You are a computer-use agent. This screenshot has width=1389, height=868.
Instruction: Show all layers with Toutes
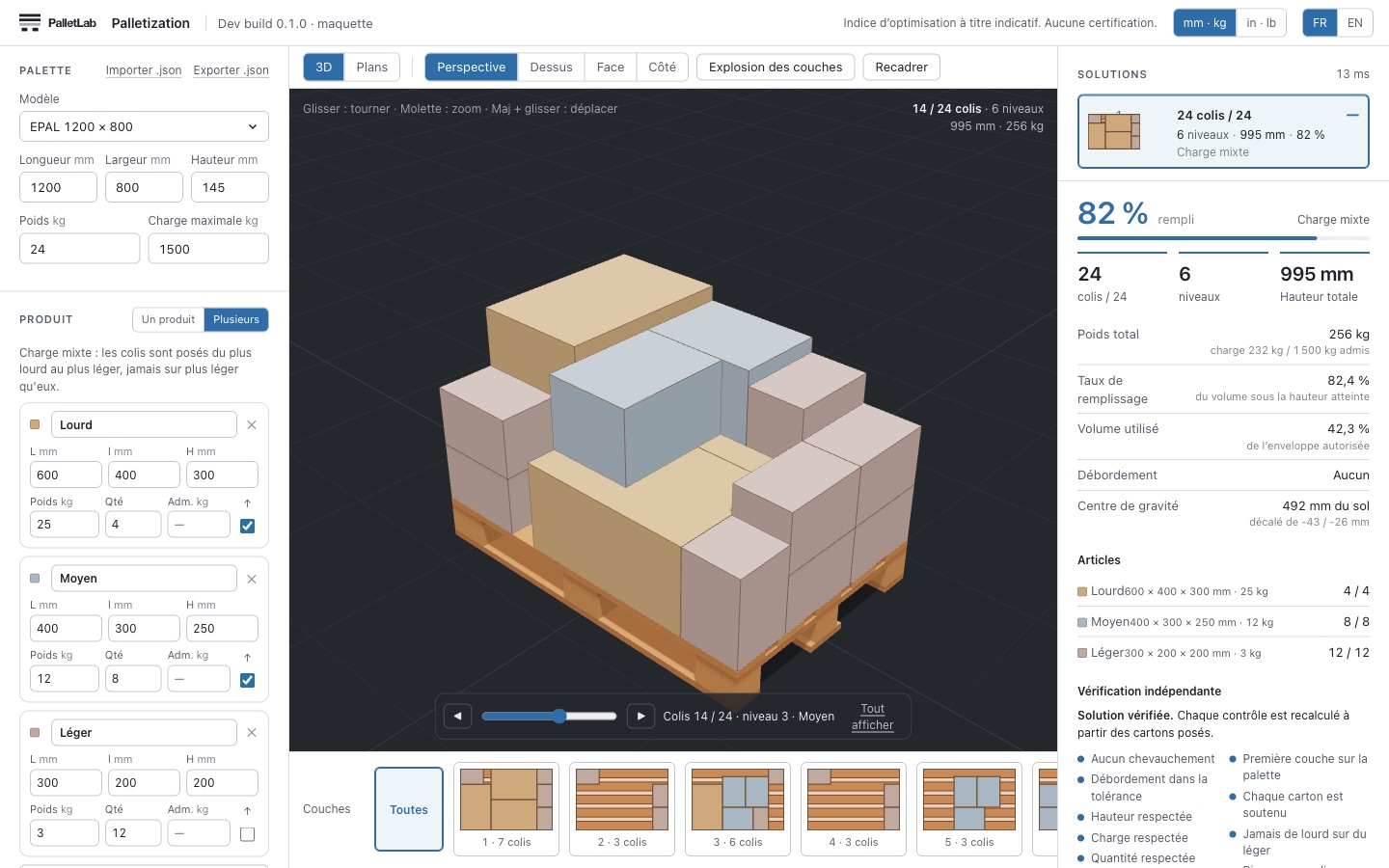coord(409,809)
